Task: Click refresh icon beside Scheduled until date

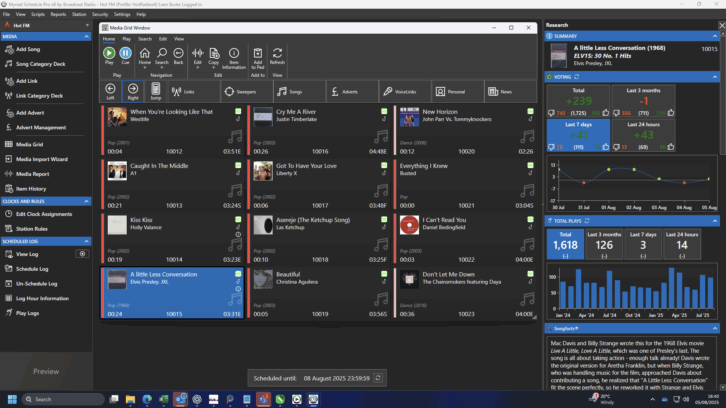Action: click(378, 378)
